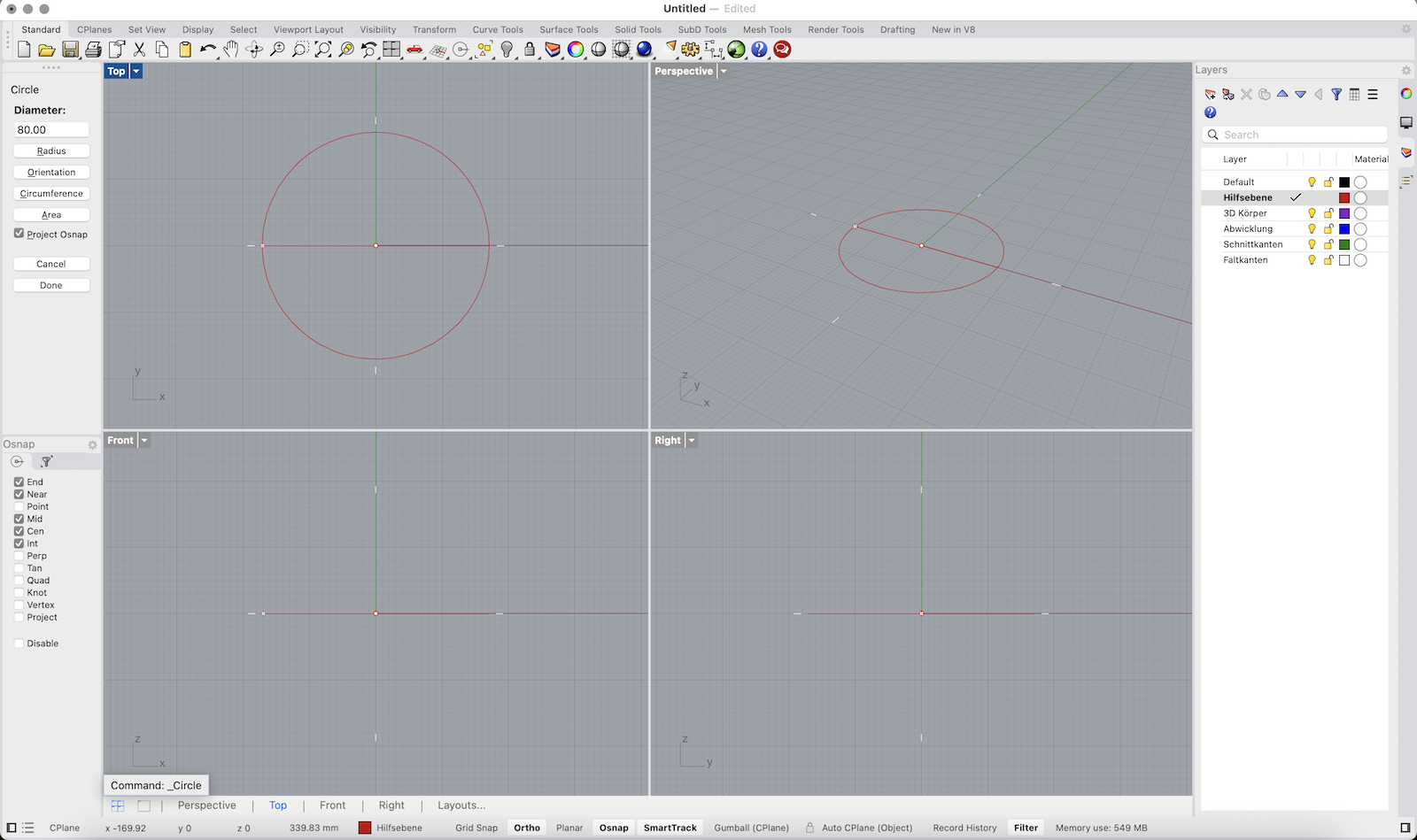
Task: Check the Disable osnap checkbox
Action: click(19, 643)
